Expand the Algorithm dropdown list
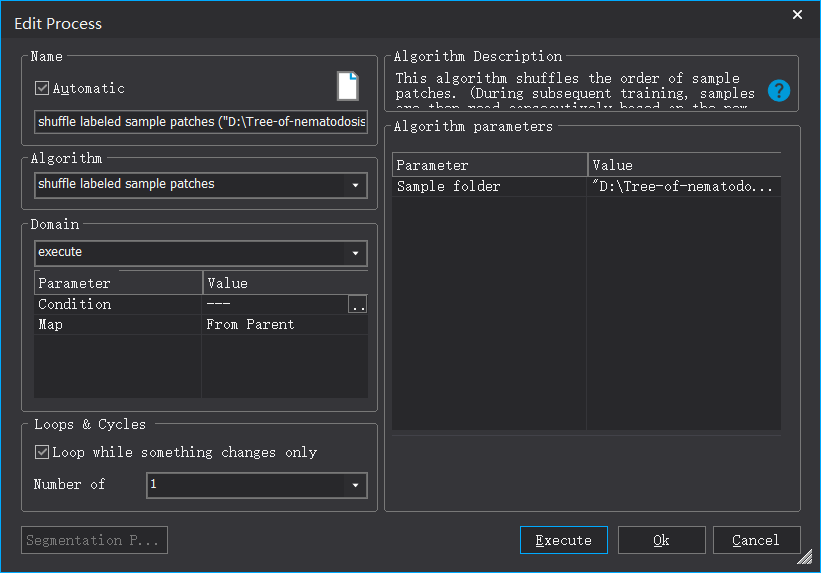The height and width of the screenshot is (573, 821). pos(355,185)
